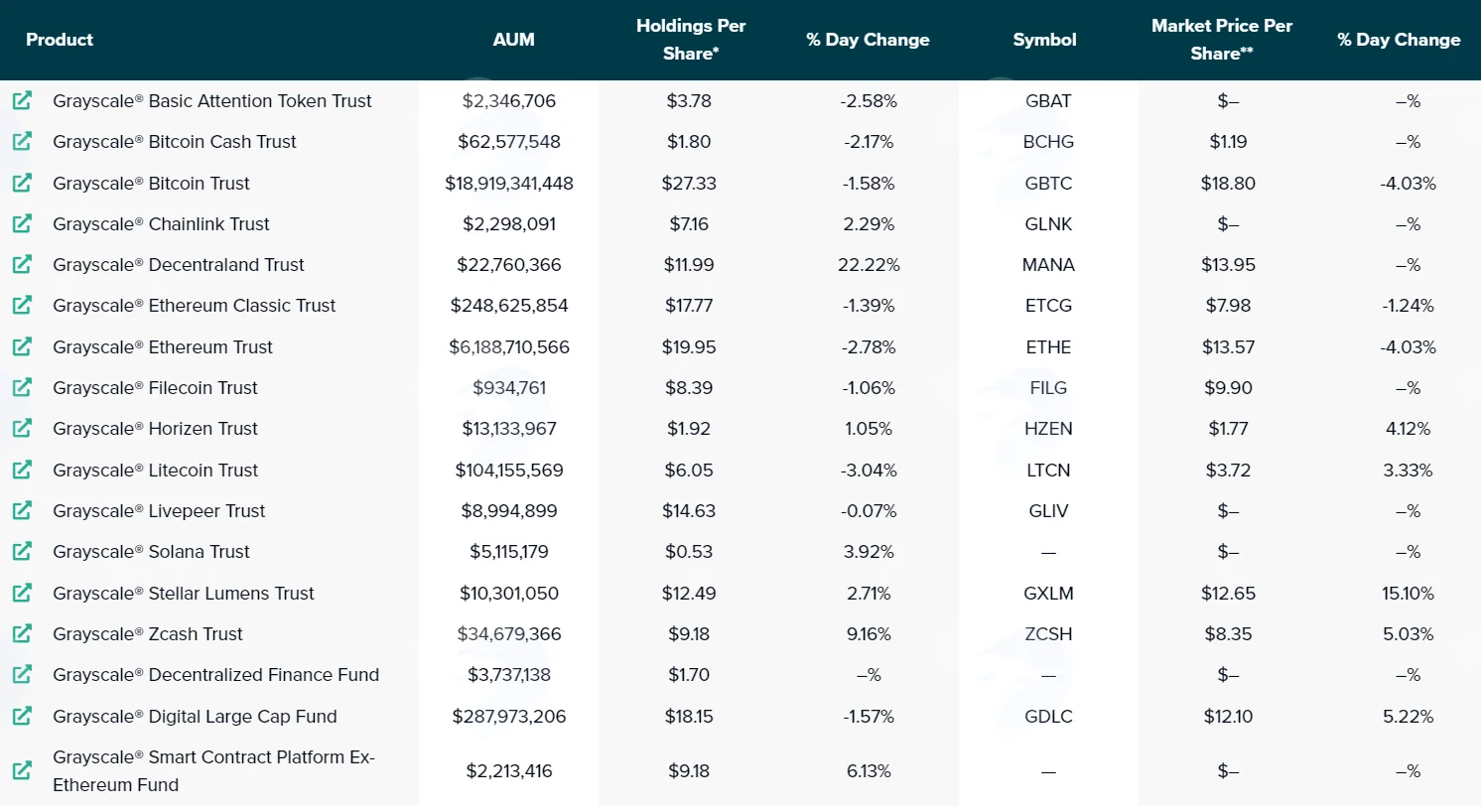
Task: Open external link icon for Digital Large Cap Fund
Action: (x=22, y=716)
